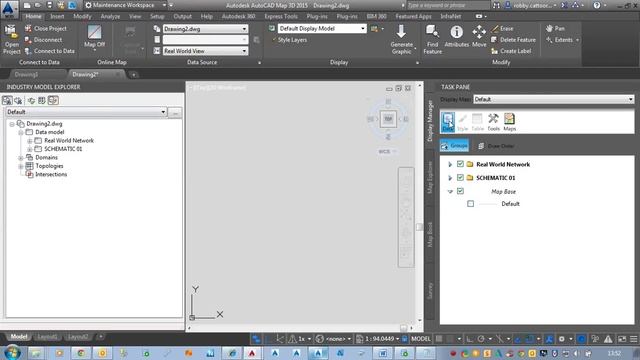
Task: Select the Pan tool
Action: tap(555, 29)
